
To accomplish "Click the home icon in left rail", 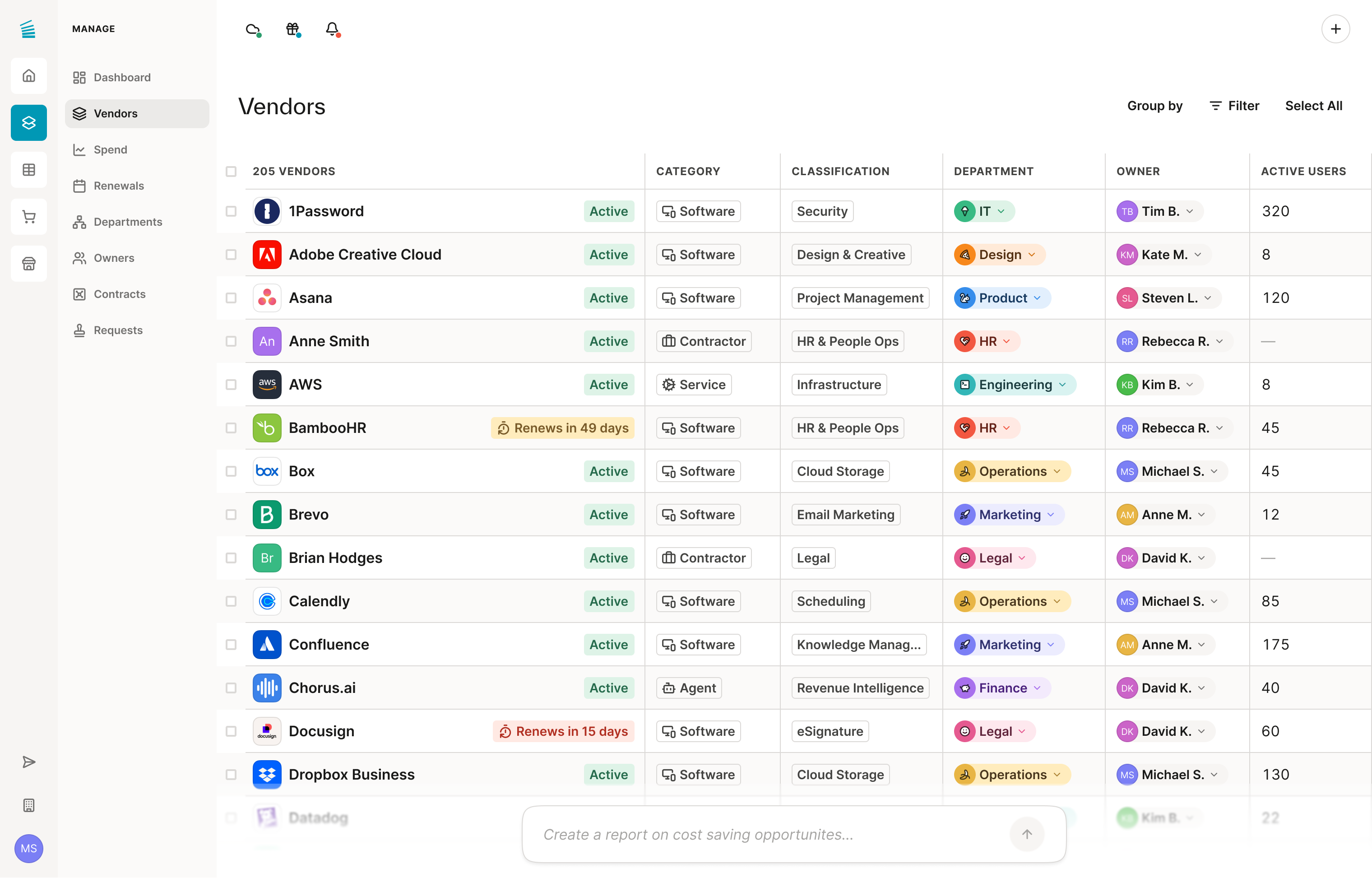I will coord(28,76).
